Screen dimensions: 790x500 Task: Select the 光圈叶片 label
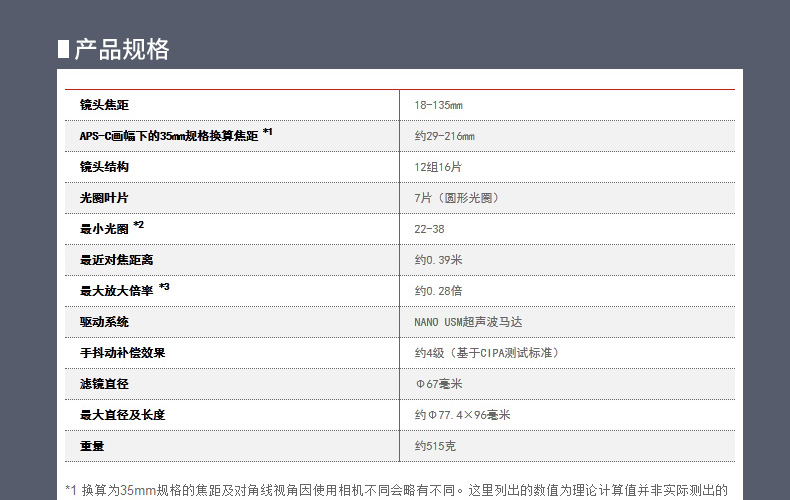(104, 198)
